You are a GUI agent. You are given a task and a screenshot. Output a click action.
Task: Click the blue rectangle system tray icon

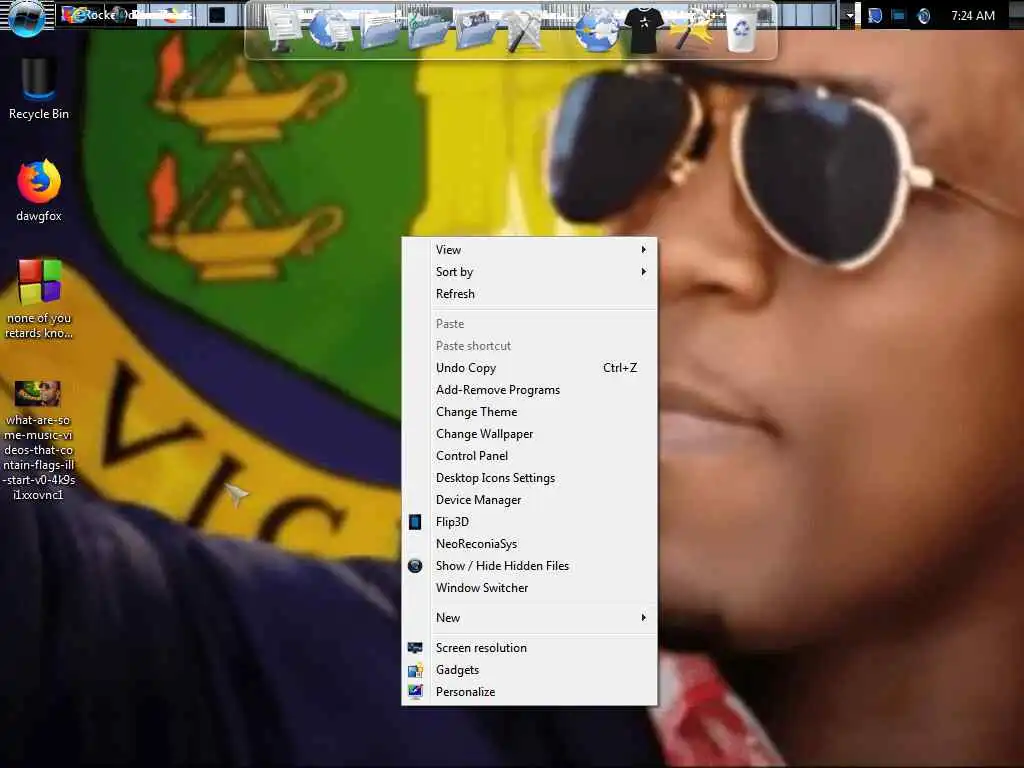click(x=899, y=16)
